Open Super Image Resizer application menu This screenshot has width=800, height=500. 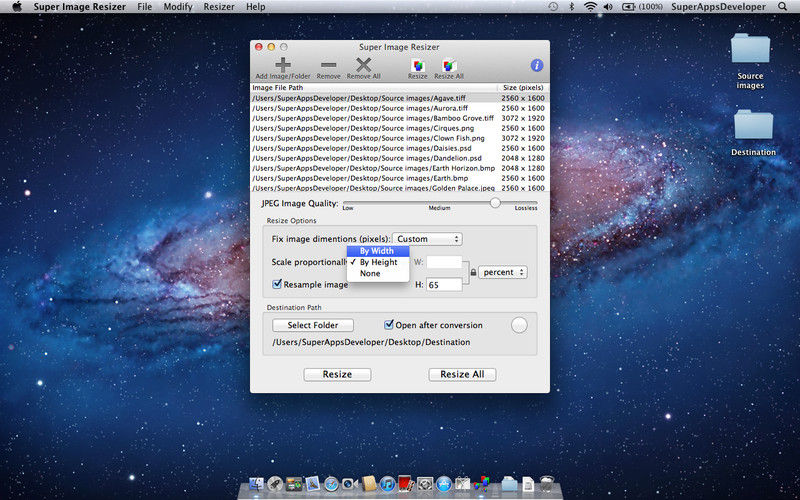(78, 7)
